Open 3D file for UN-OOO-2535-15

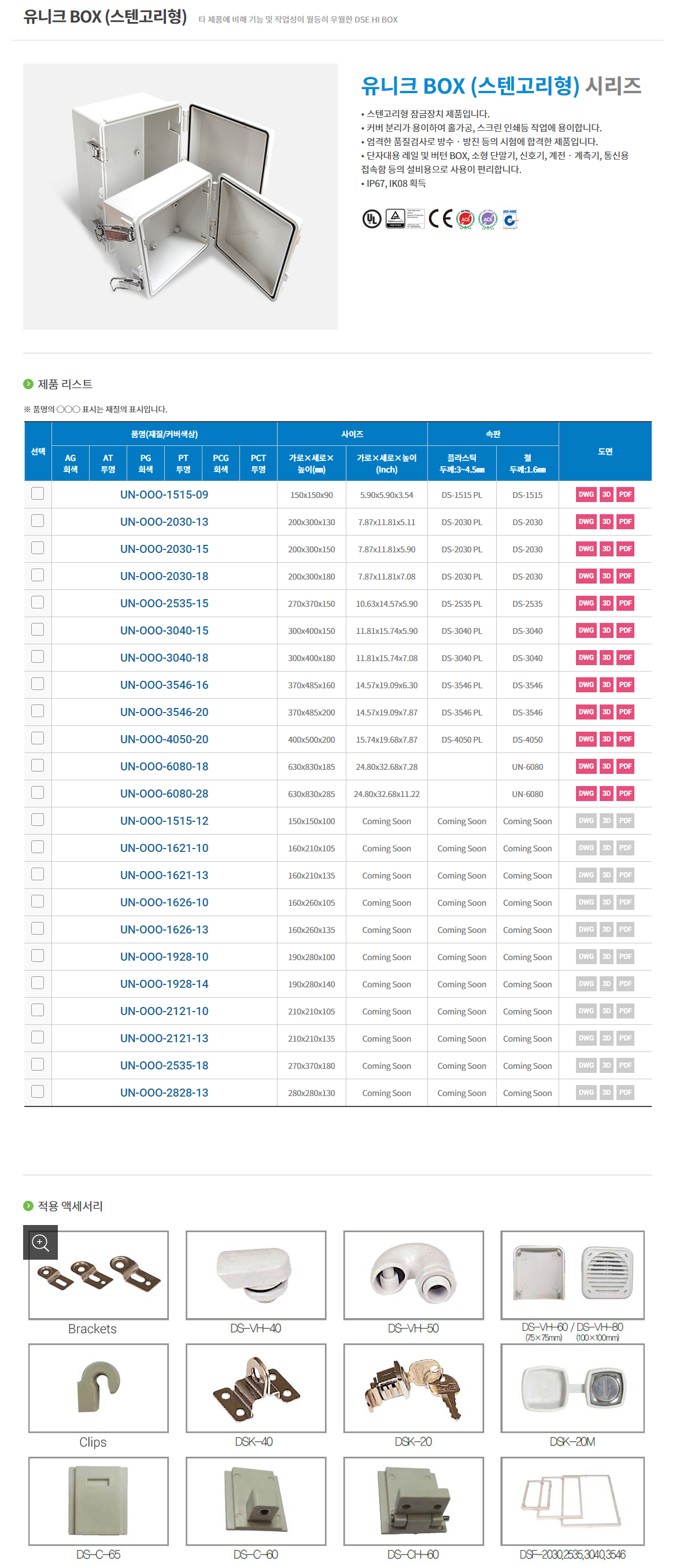point(606,603)
